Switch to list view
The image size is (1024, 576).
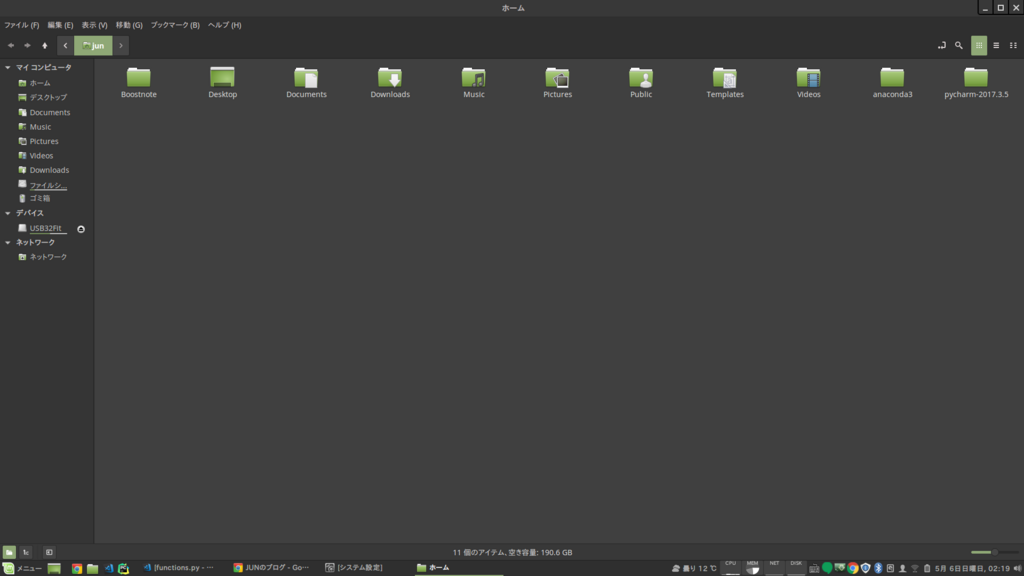pyautogui.click(x=996, y=46)
